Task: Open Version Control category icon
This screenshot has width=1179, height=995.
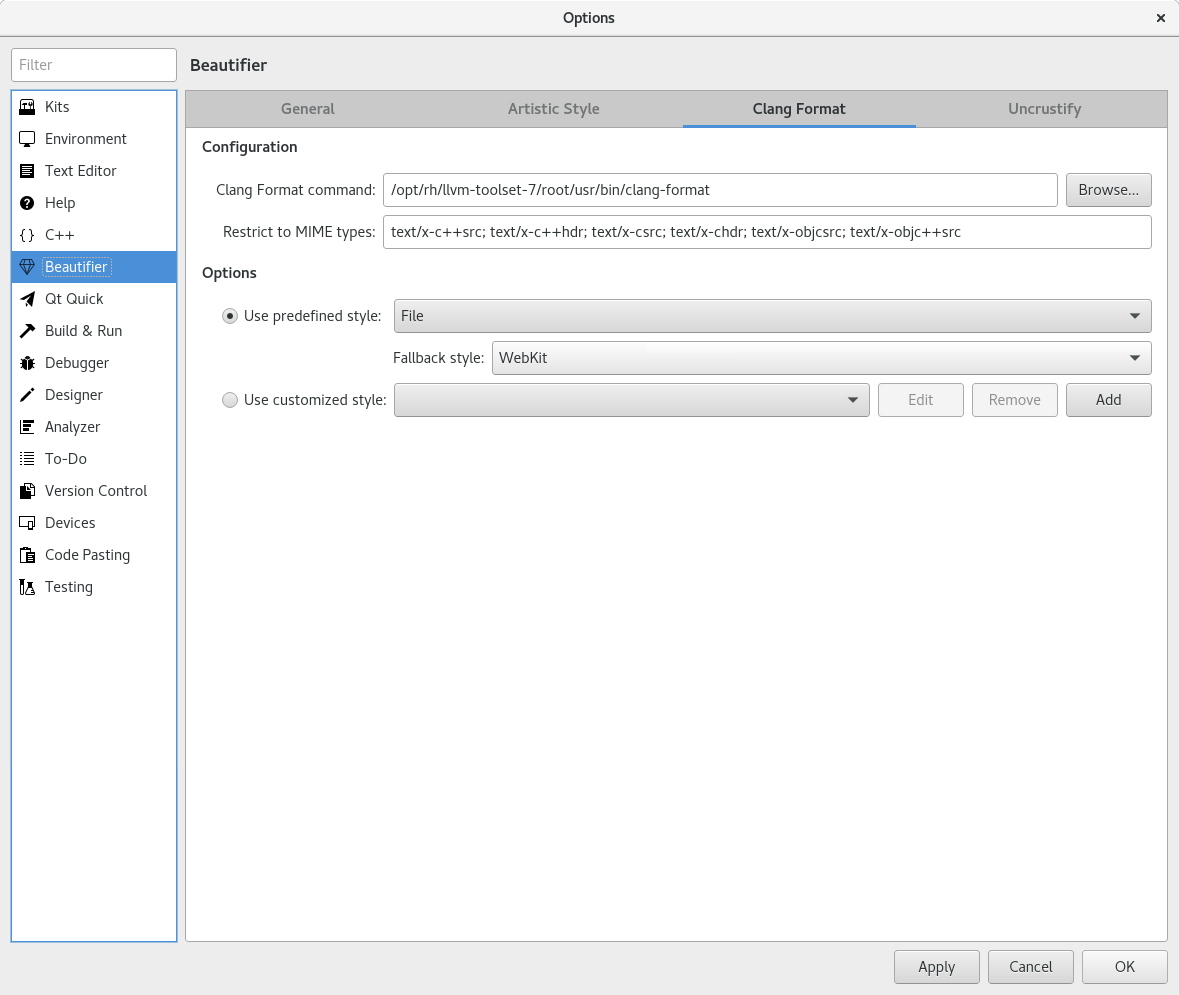Action: click(27, 491)
